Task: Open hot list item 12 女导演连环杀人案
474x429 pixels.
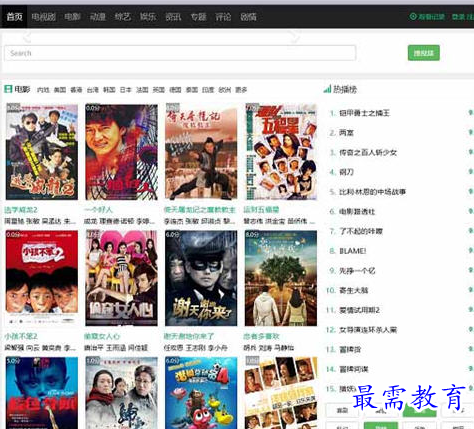Action: pyautogui.click(x=368, y=330)
